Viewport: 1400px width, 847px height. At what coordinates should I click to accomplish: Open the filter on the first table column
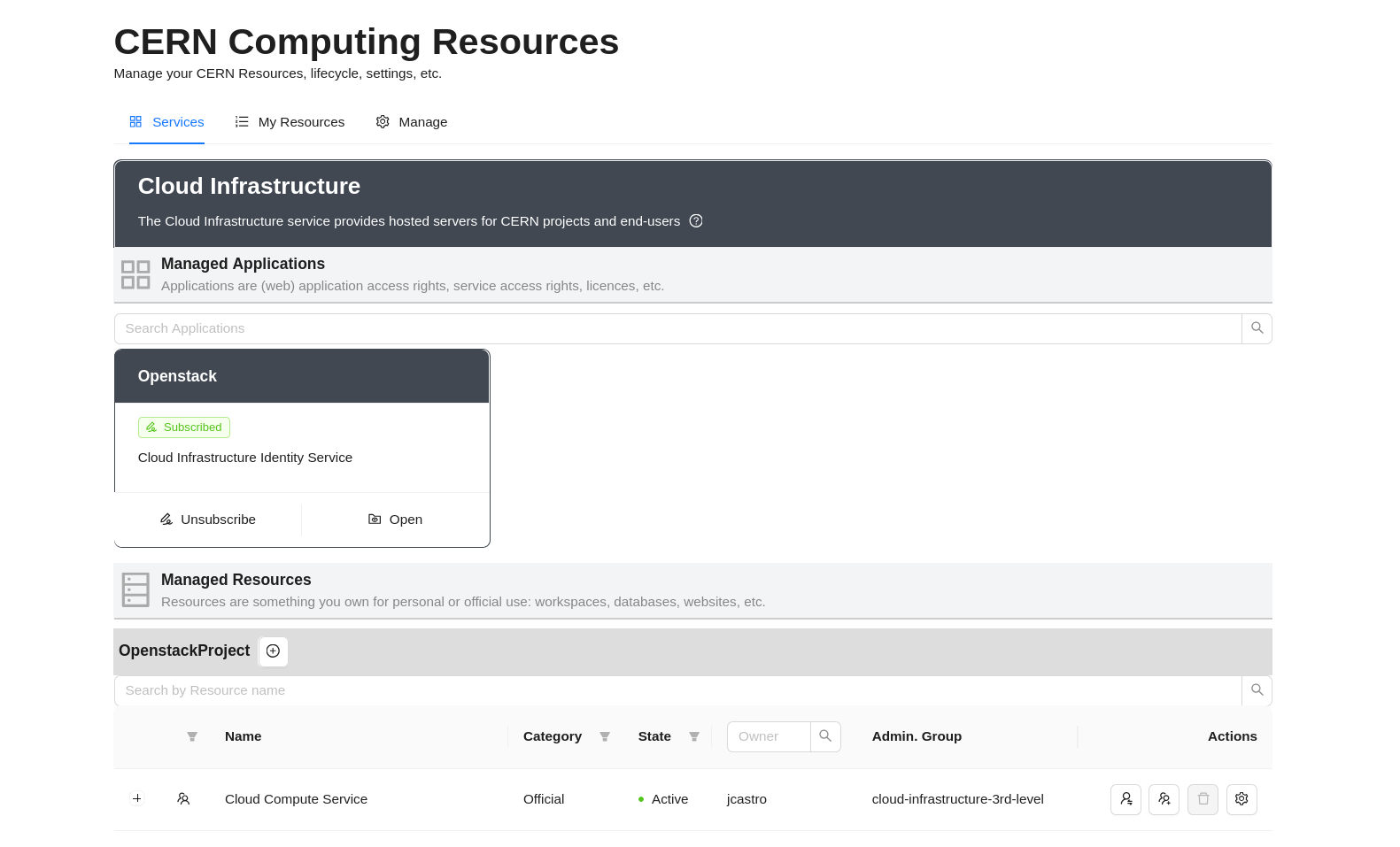tap(192, 736)
